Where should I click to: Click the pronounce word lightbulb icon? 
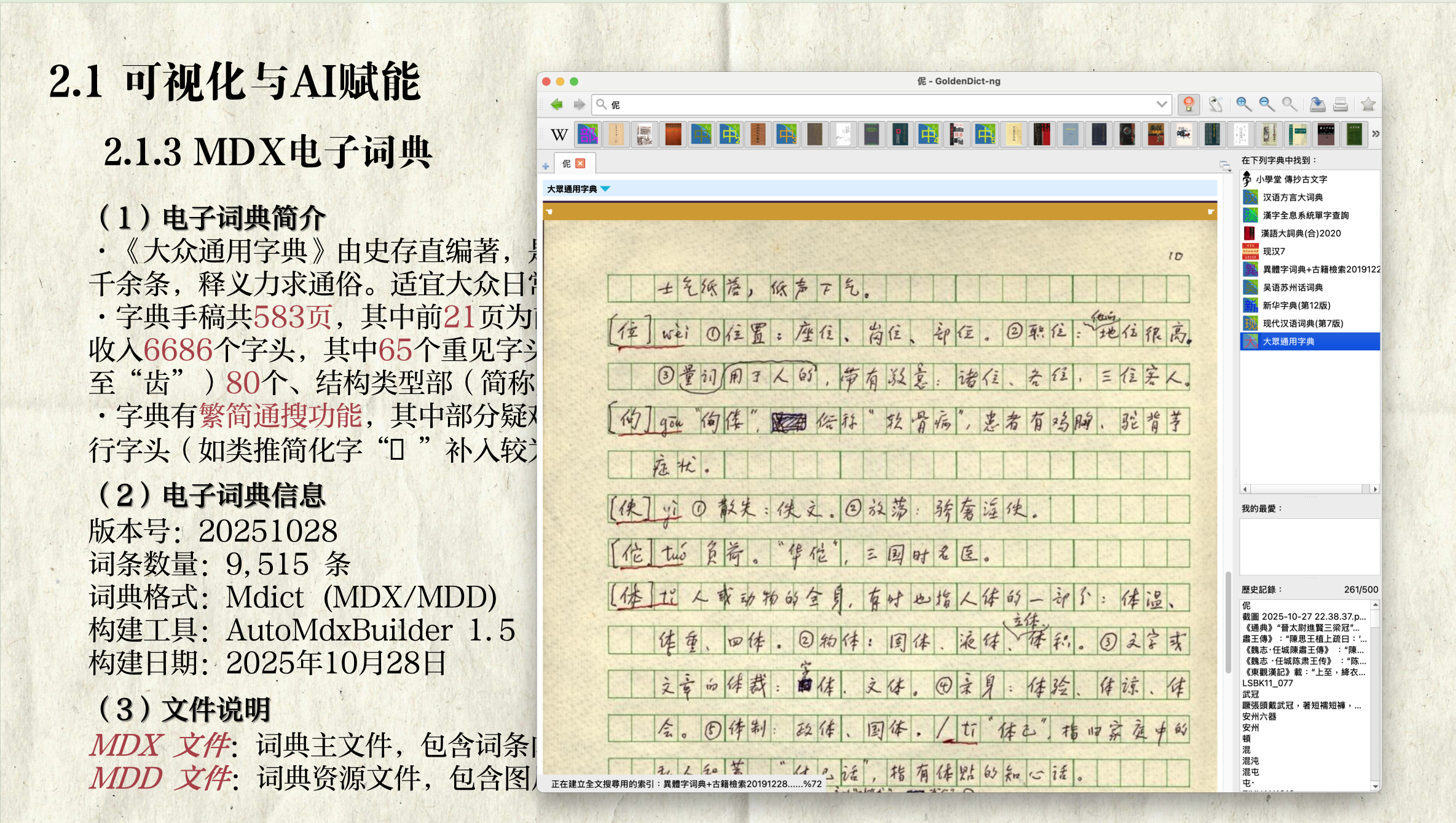tap(1190, 104)
